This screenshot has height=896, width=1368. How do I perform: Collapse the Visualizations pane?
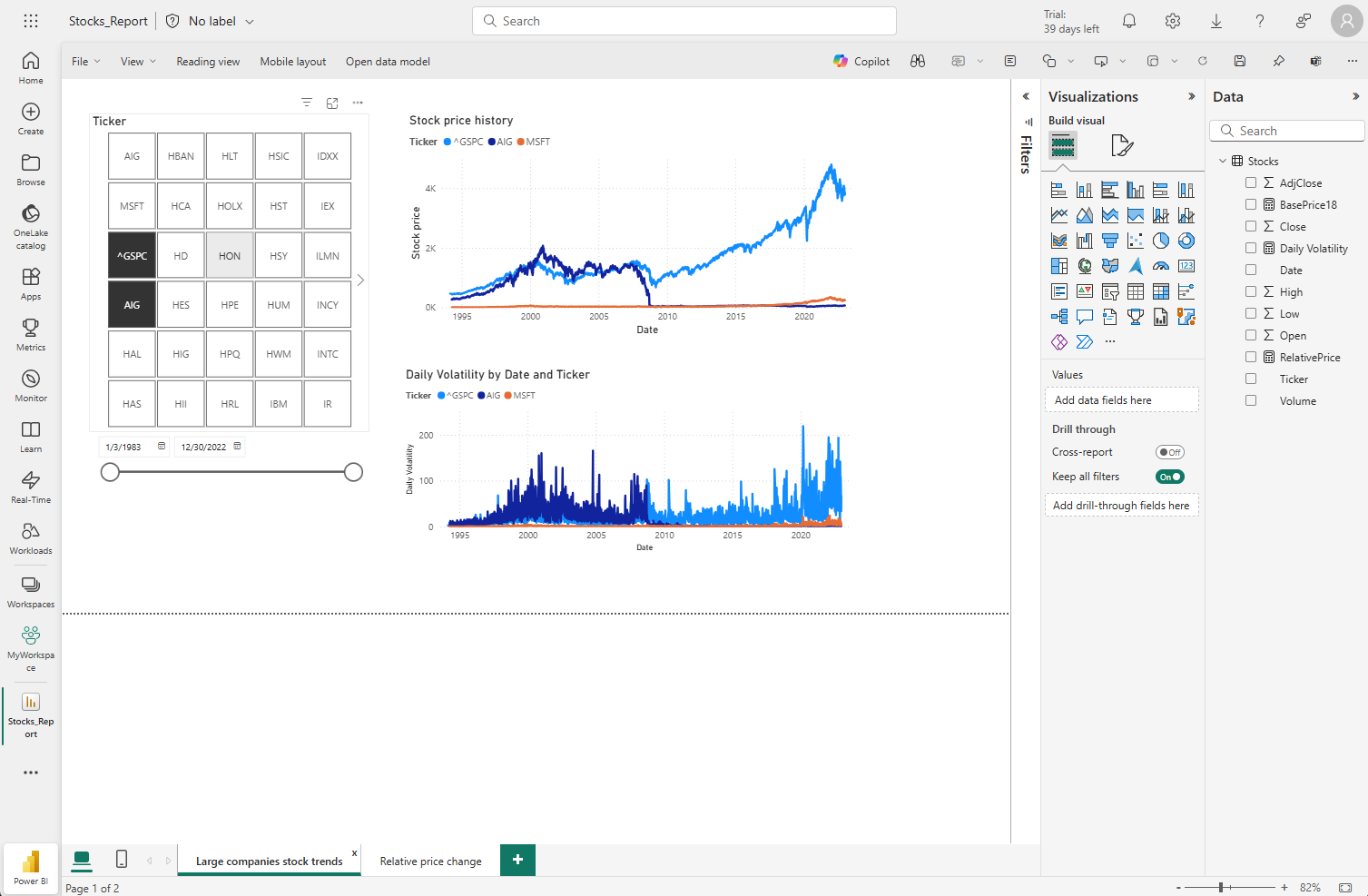[1192, 96]
